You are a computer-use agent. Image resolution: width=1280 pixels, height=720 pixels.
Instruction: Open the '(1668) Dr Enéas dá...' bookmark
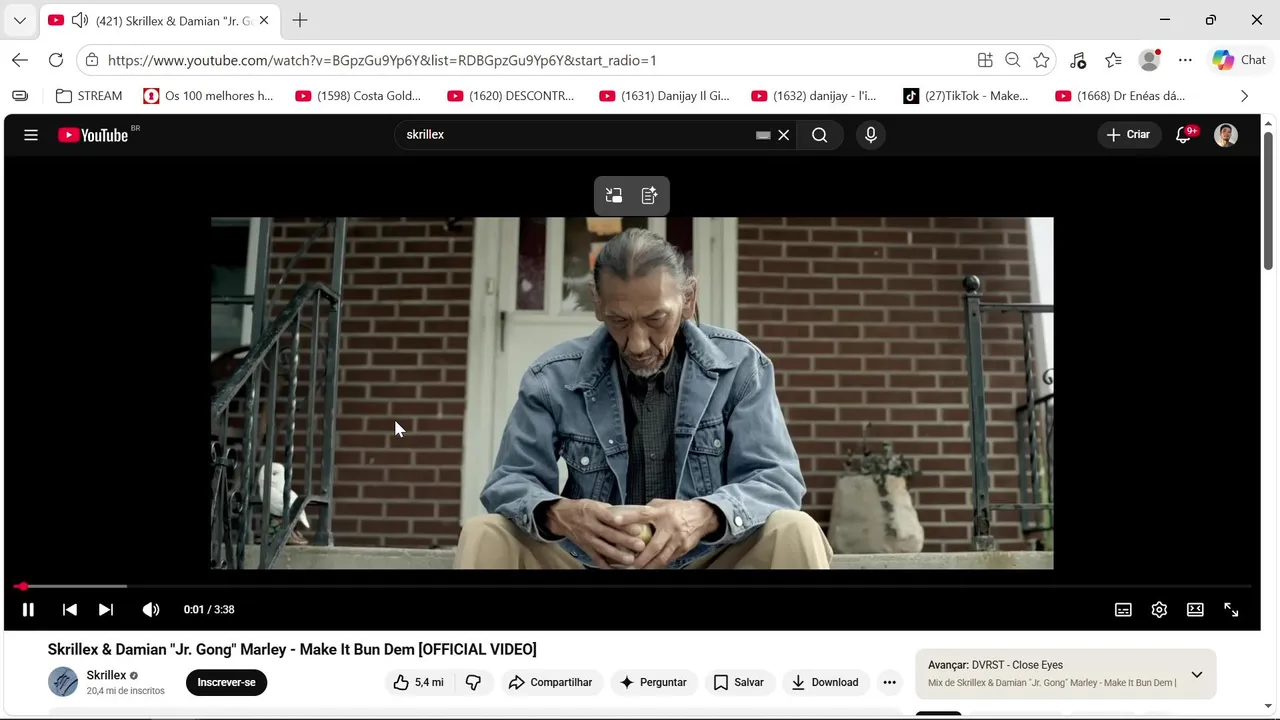[x=1121, y=96]
